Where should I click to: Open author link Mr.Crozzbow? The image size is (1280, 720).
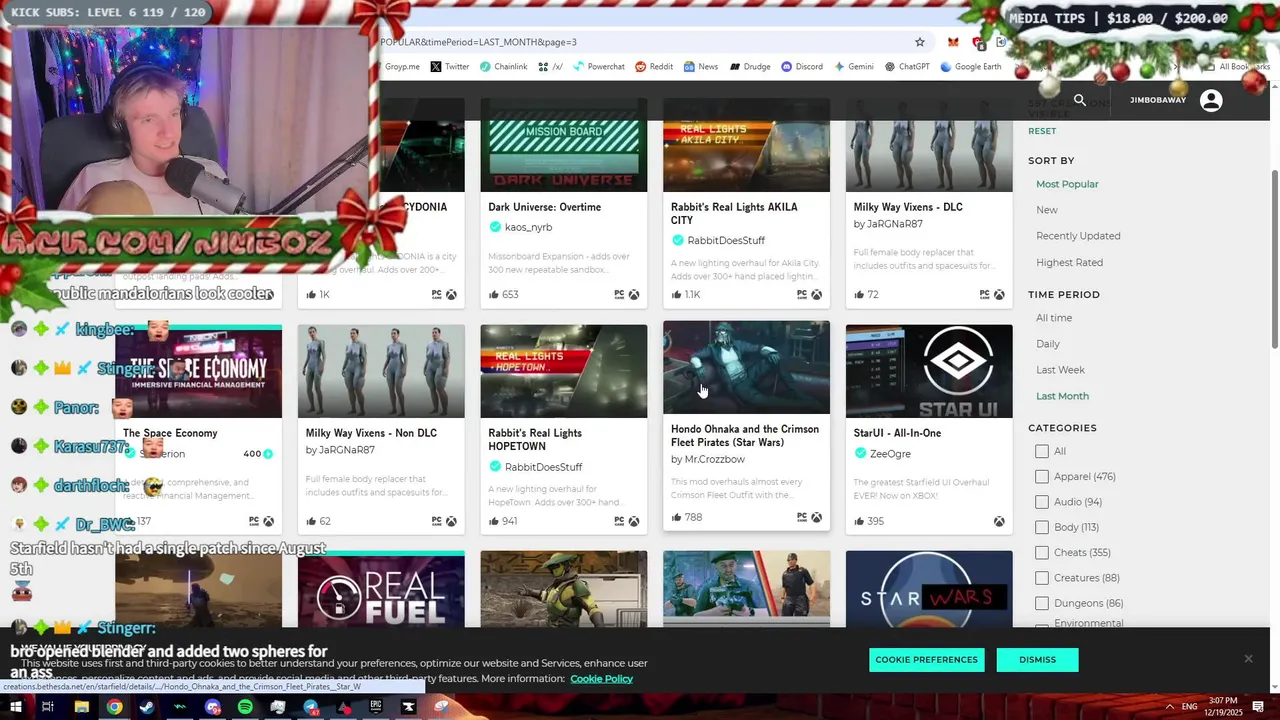714,459
